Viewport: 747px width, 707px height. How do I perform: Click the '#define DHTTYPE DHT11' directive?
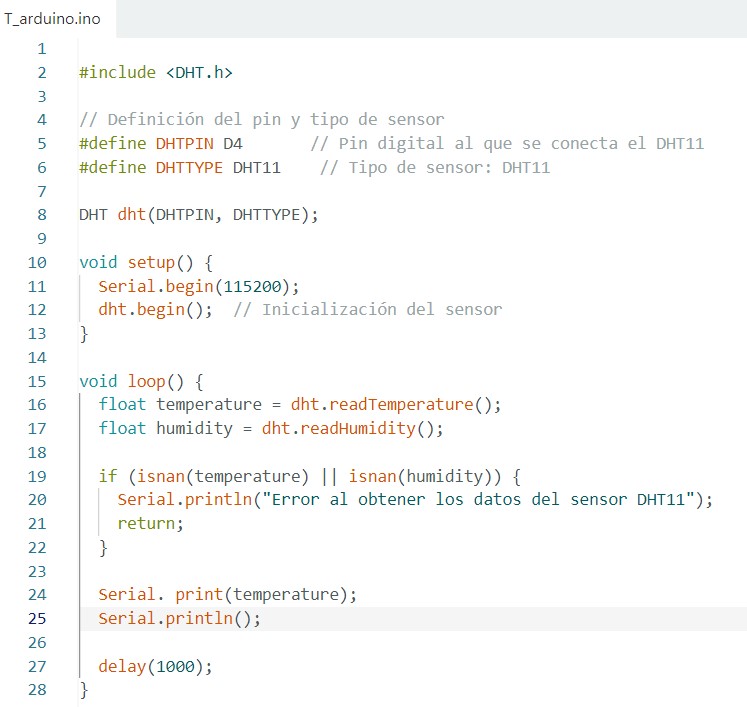(x=180, y=167)
